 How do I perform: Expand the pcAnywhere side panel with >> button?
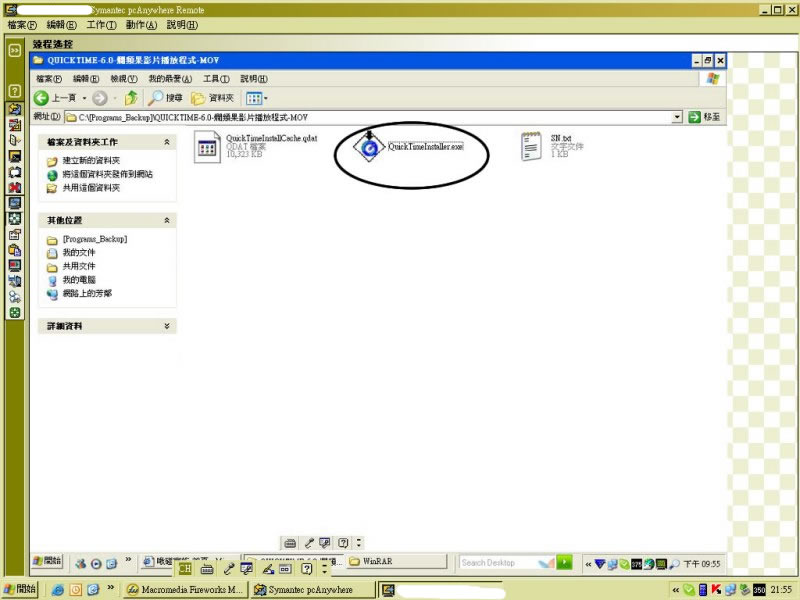tap(15, 50)
